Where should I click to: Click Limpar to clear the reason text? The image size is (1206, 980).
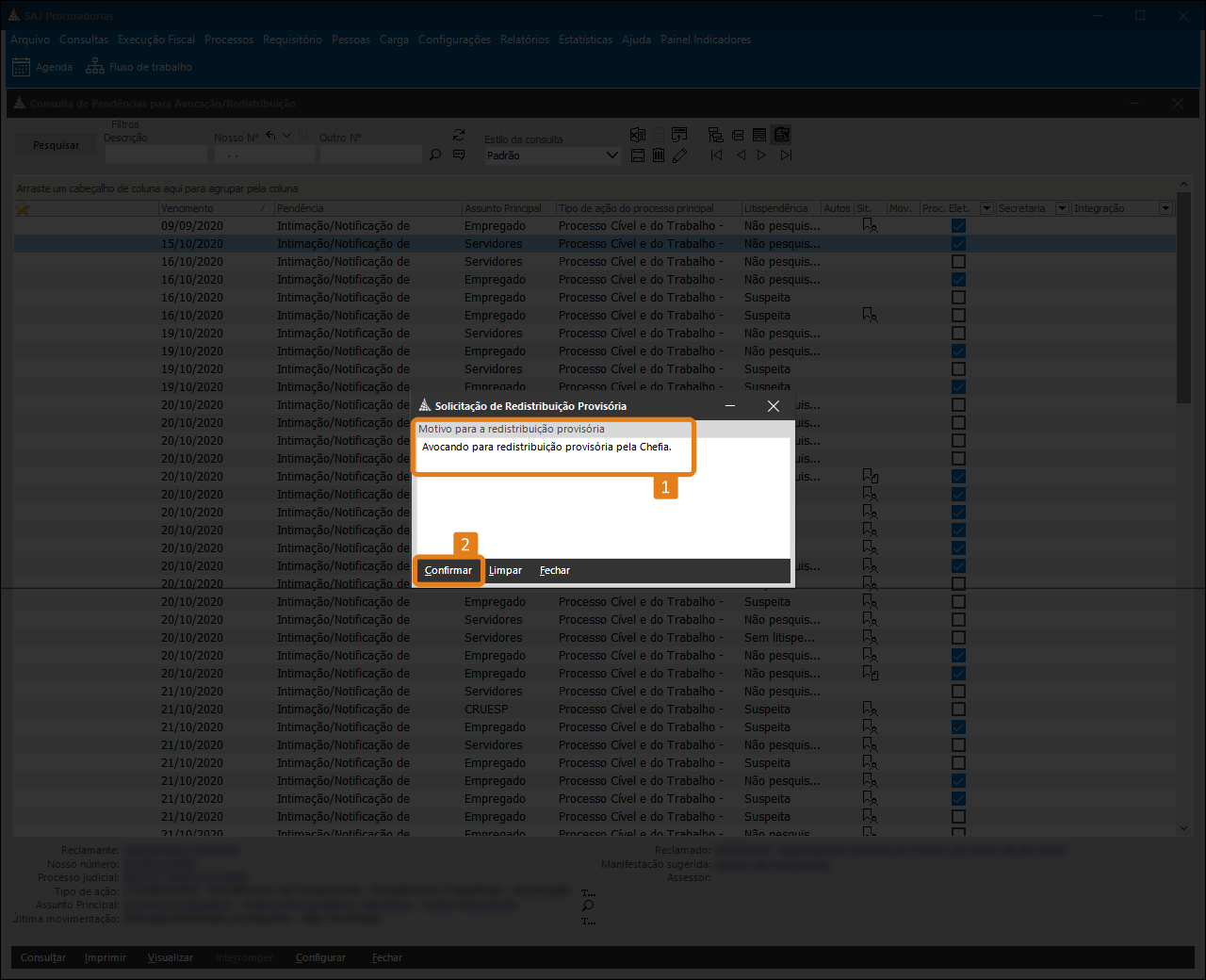(505, 571)
